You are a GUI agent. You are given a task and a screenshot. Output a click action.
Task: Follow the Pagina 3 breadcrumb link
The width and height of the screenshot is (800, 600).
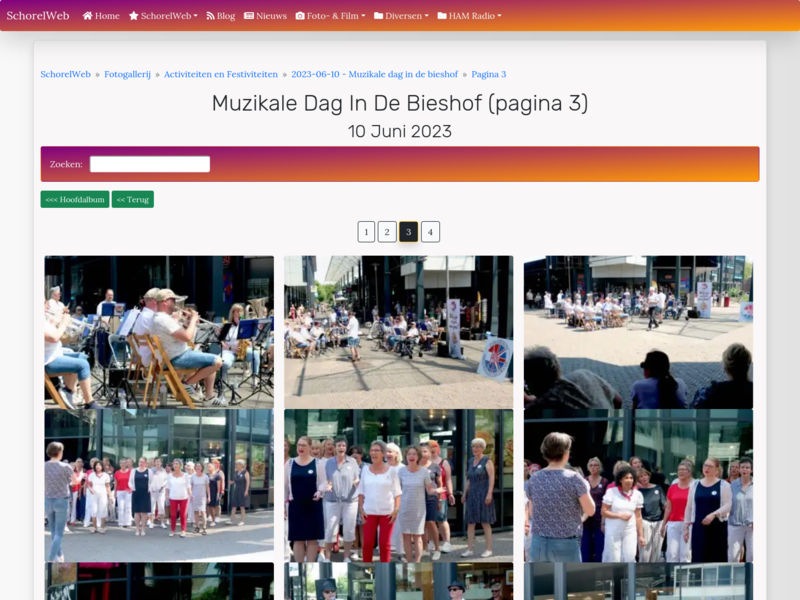click(x=489, y=74)
